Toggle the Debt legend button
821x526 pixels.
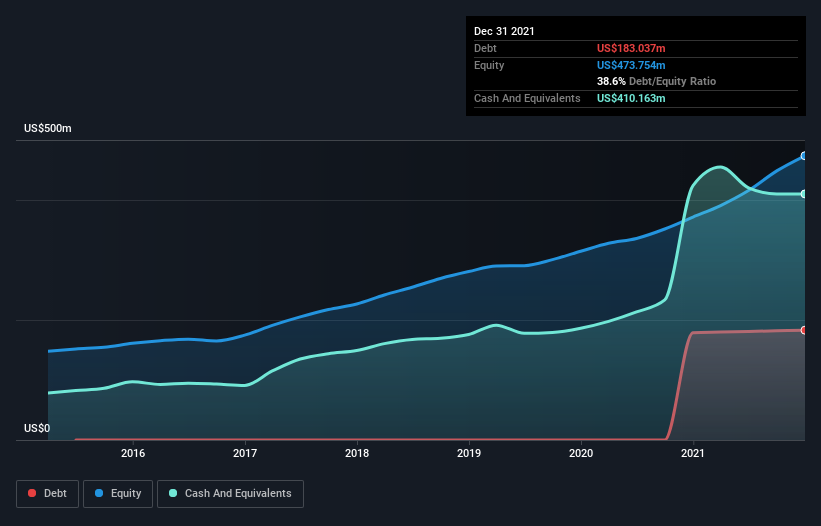coord(47,494)
